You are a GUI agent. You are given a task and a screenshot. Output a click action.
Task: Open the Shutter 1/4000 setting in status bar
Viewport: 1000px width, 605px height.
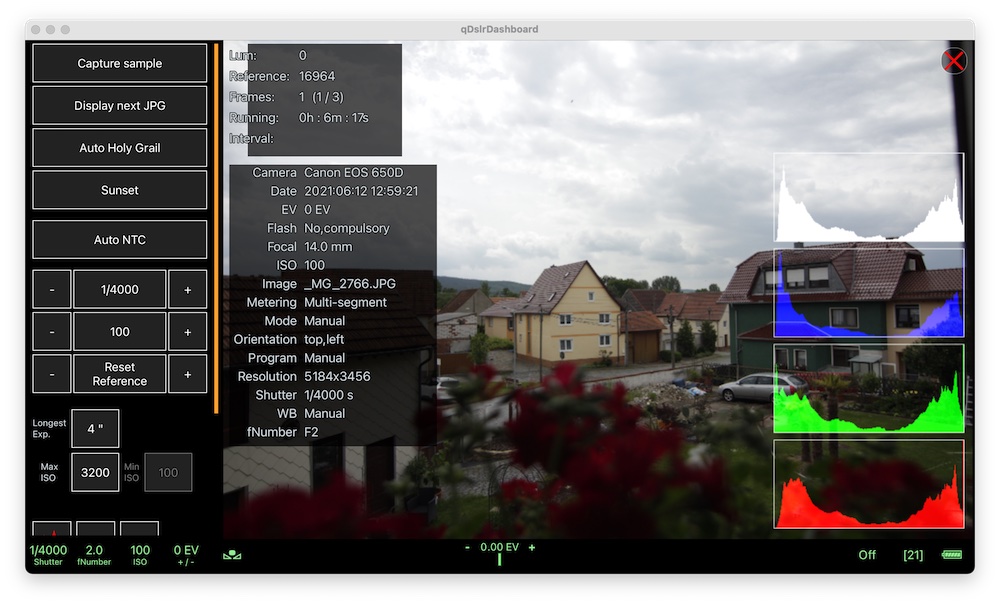48,555
